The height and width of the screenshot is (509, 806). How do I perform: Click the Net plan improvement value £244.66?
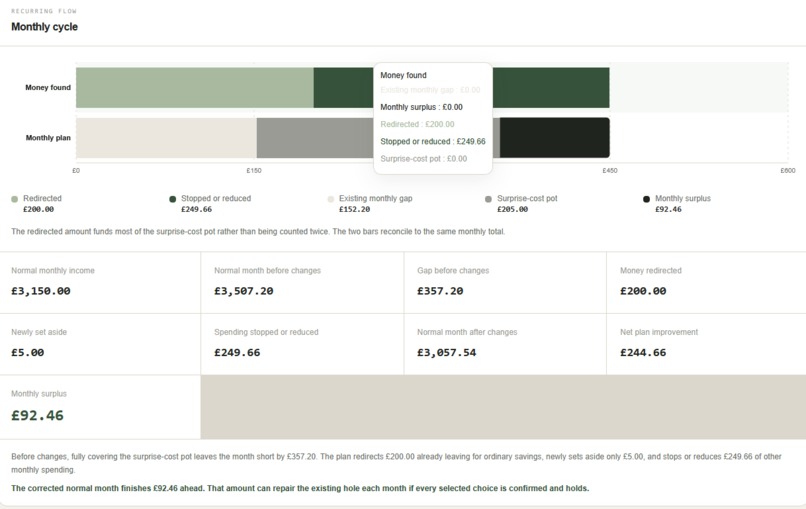point(643,353)
